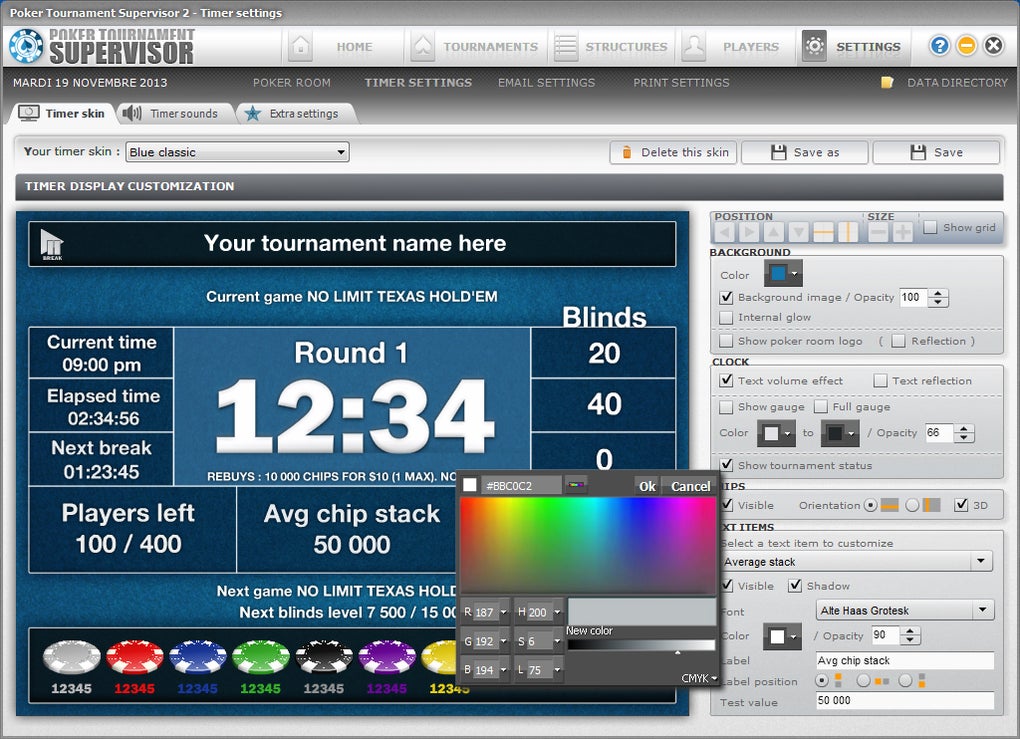Screen dimensions: 1020x739
Task: Open the L value dropdown arrow
Action: point(557,669)
